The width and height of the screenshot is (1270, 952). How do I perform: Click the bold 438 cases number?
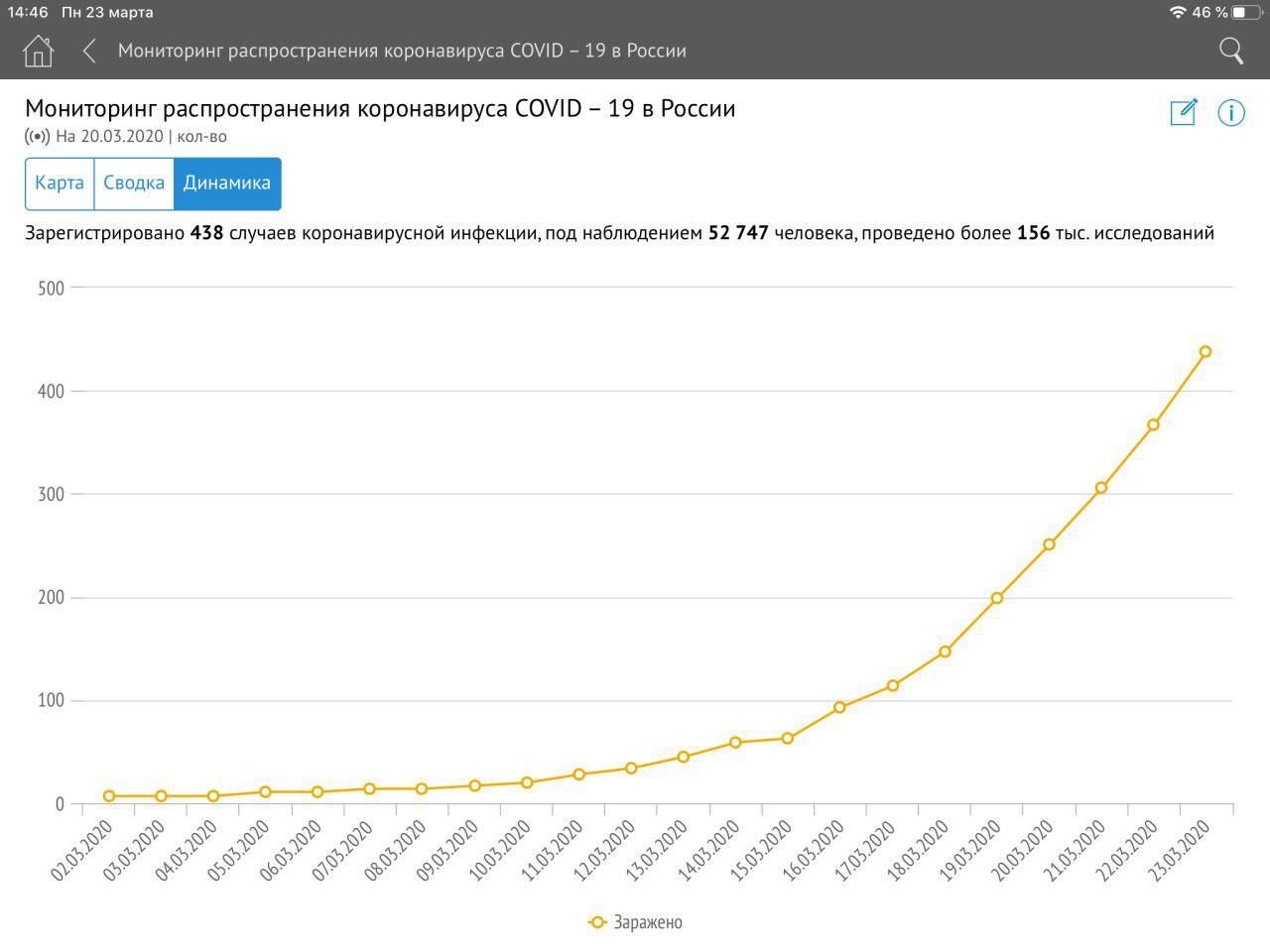[x=206, y=233]
